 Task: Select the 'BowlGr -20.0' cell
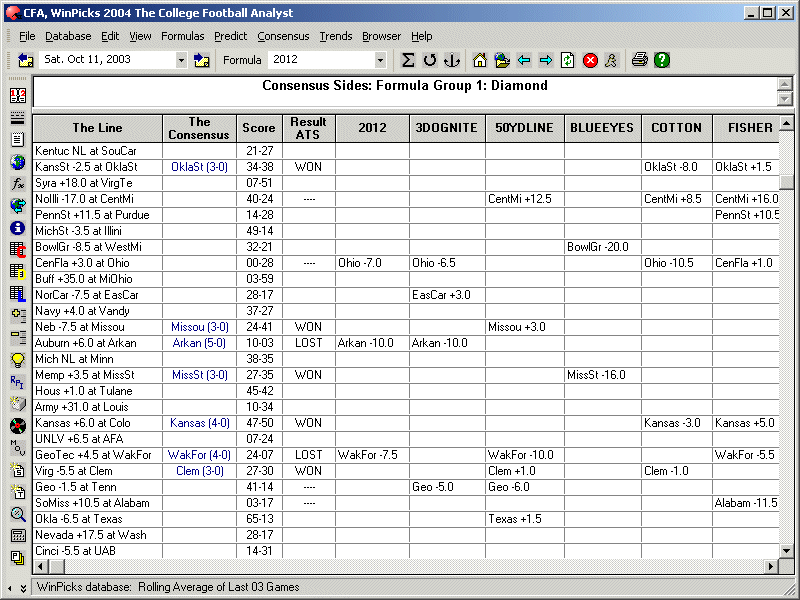(603, 247)
